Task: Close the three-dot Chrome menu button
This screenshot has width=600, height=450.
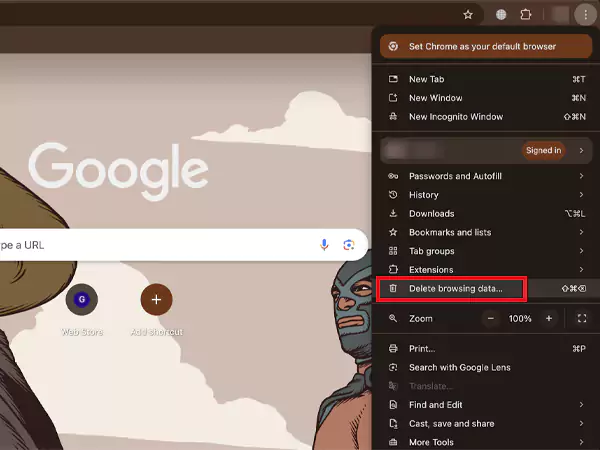Action: point(585,15)
